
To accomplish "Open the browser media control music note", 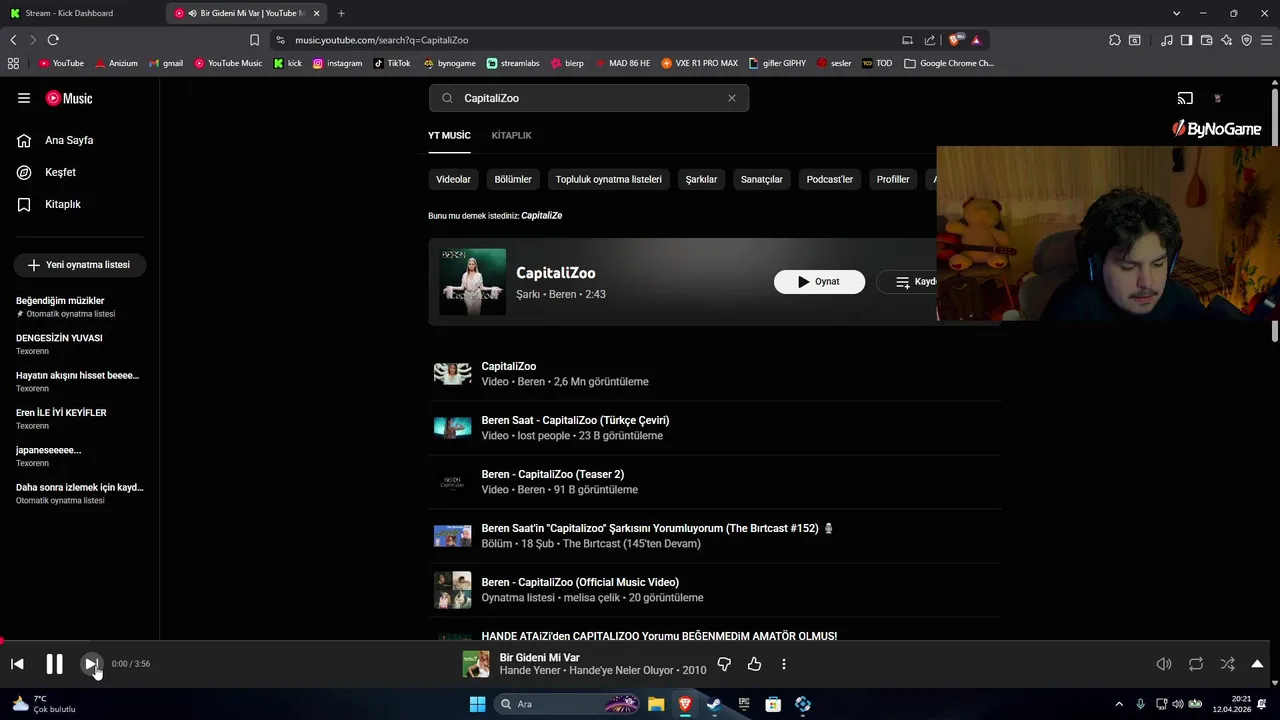I will coord(1167,40).
